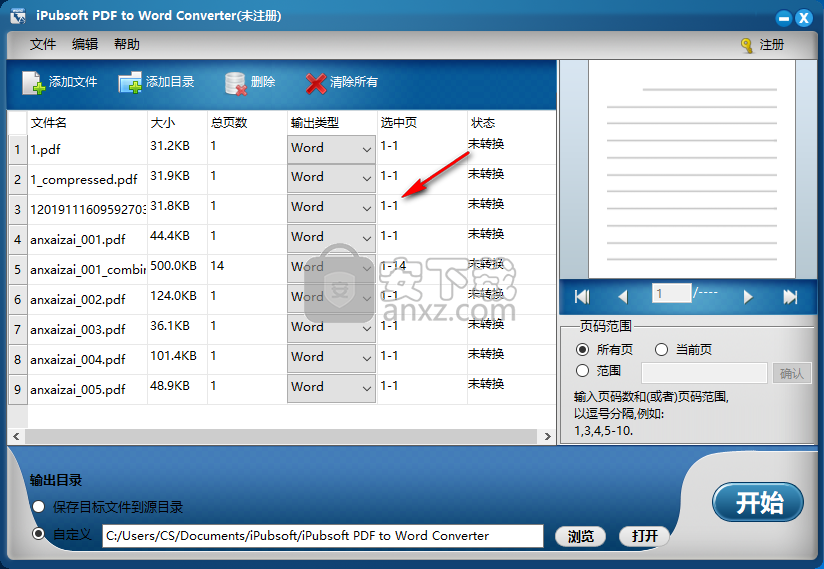Choose the Custom (自定义) output directory option
This screenshot has width=824, height=569.
[x=38, y=534]
